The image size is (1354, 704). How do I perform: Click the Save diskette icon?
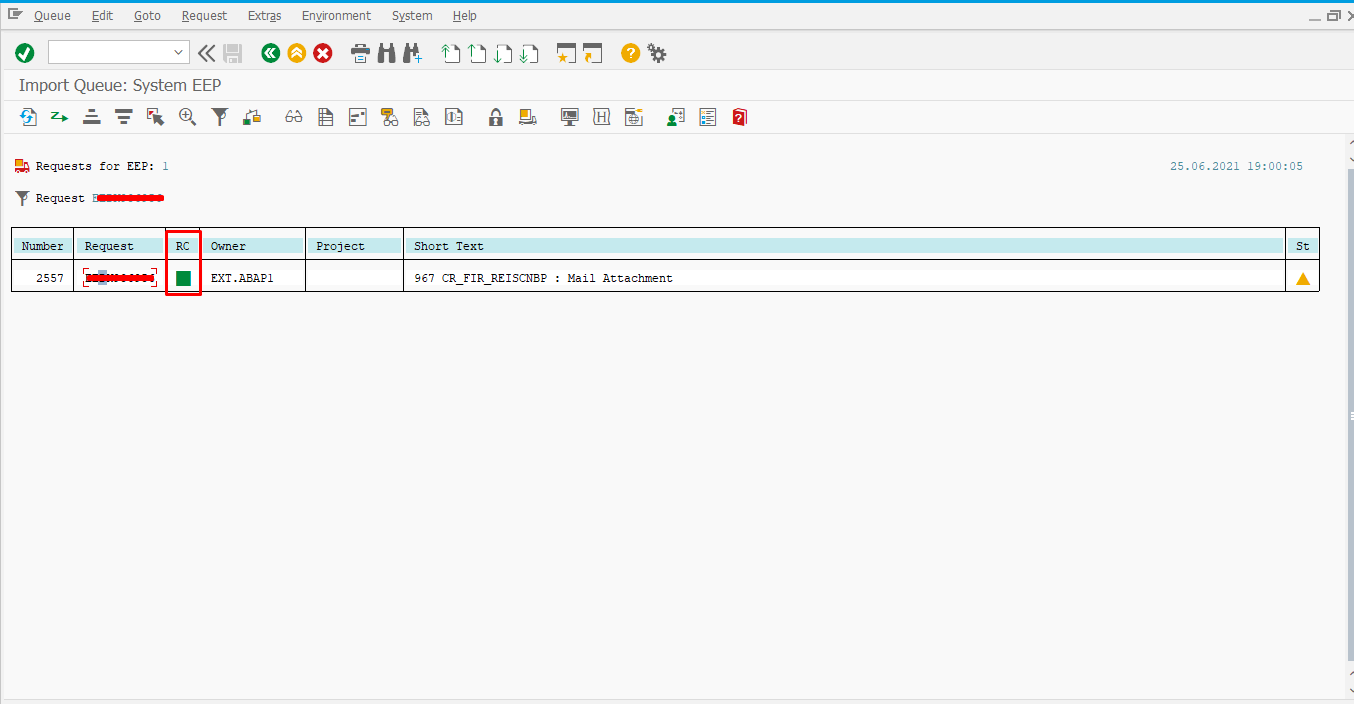(233, 53)
